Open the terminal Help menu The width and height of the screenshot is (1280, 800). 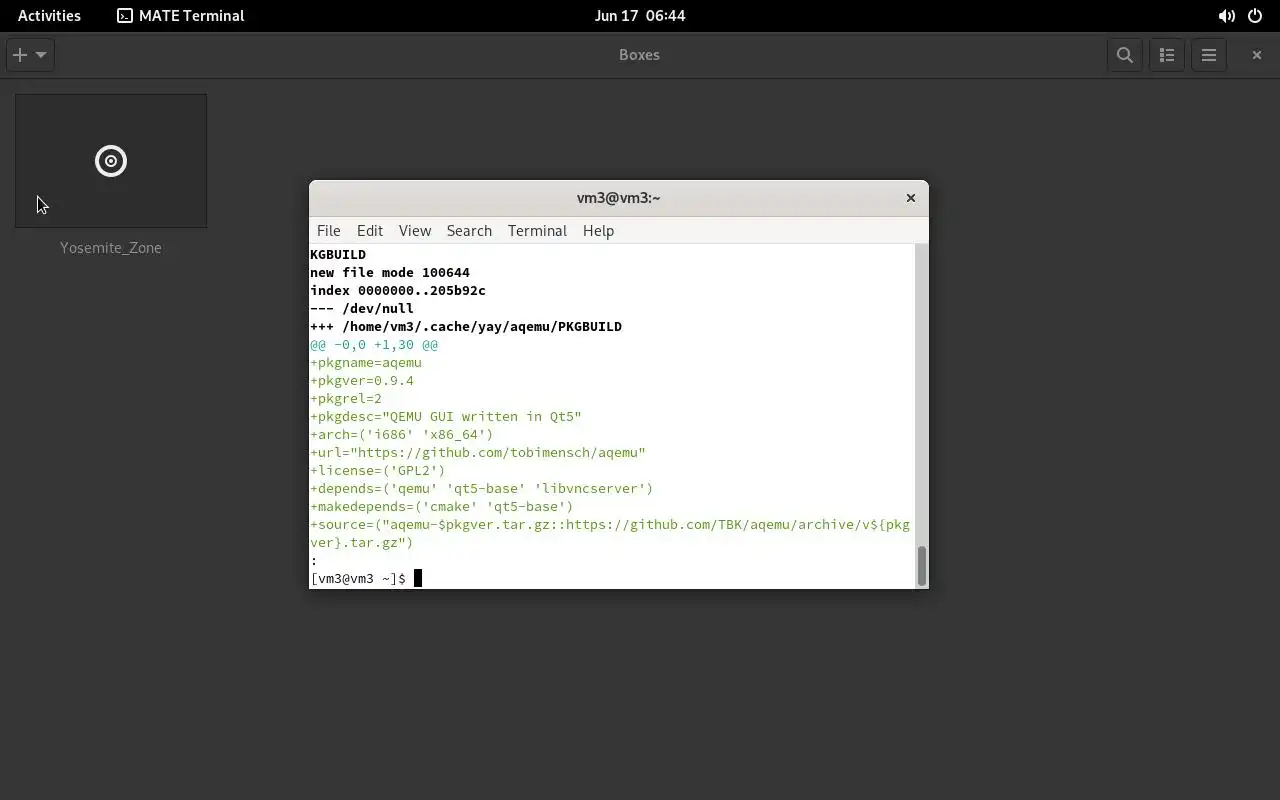[598, 230]
